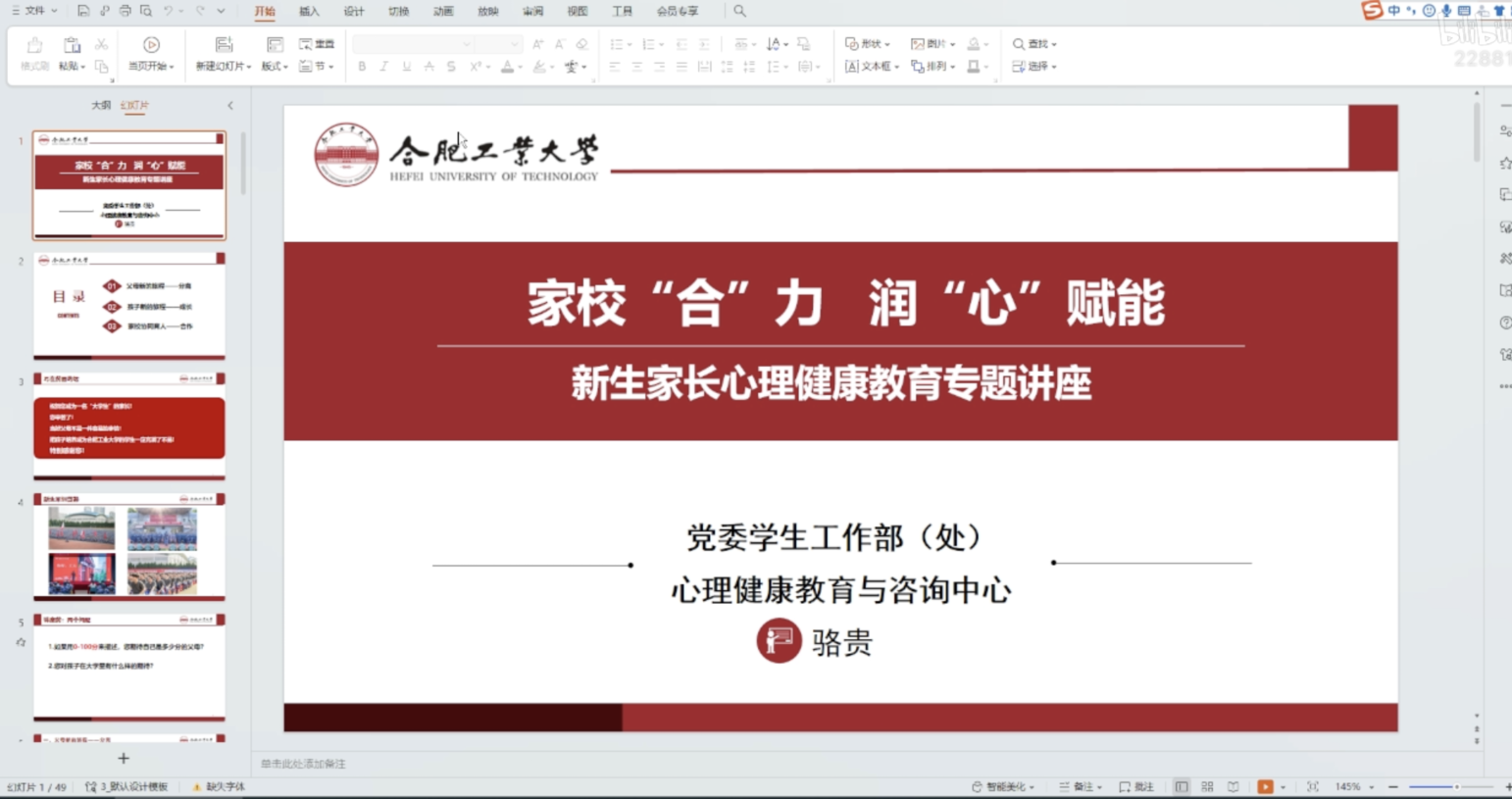Click the Cut scissors icon

(101, 45)
